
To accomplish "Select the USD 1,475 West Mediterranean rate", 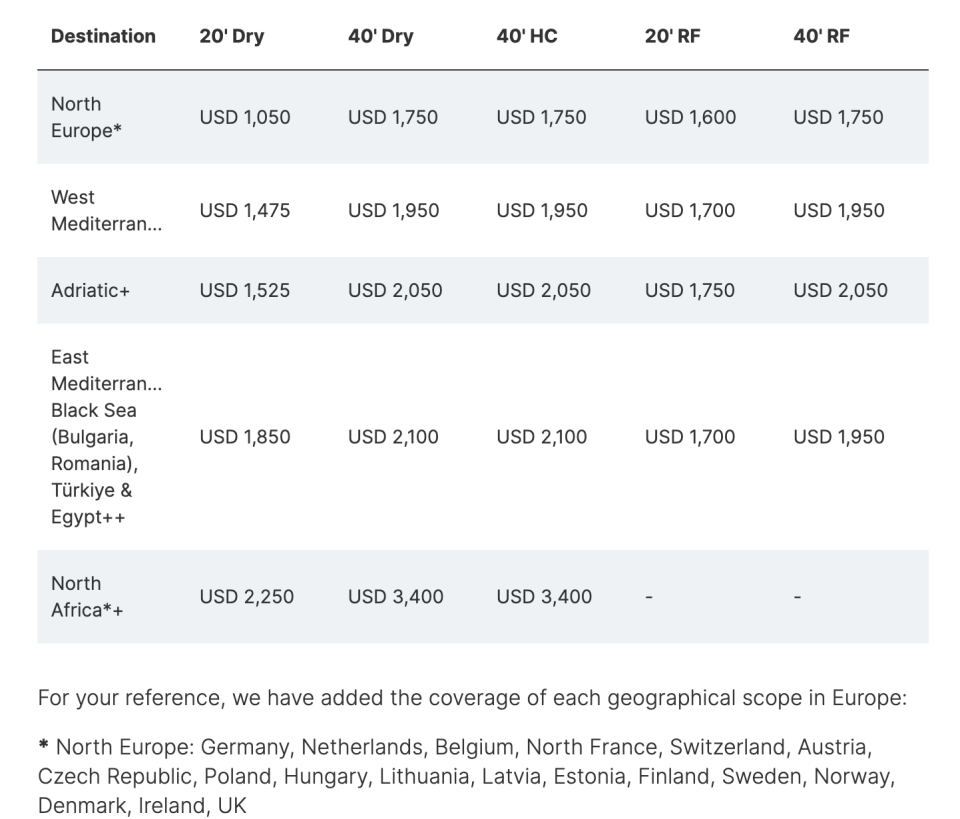I will (x=245, y=210).
